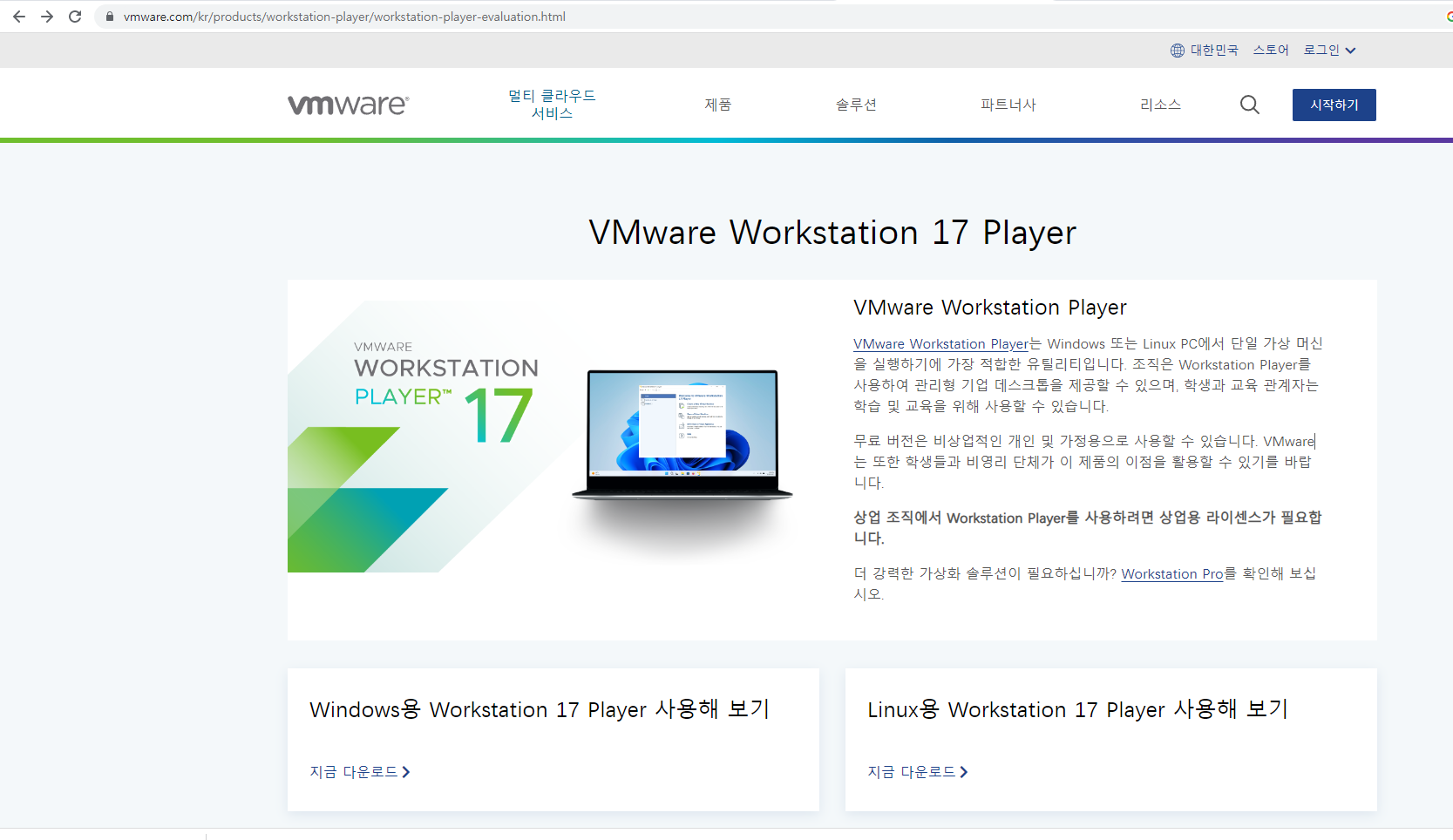
Task: Click the 시작하기 button
Action: click(x=1334, y=105)
